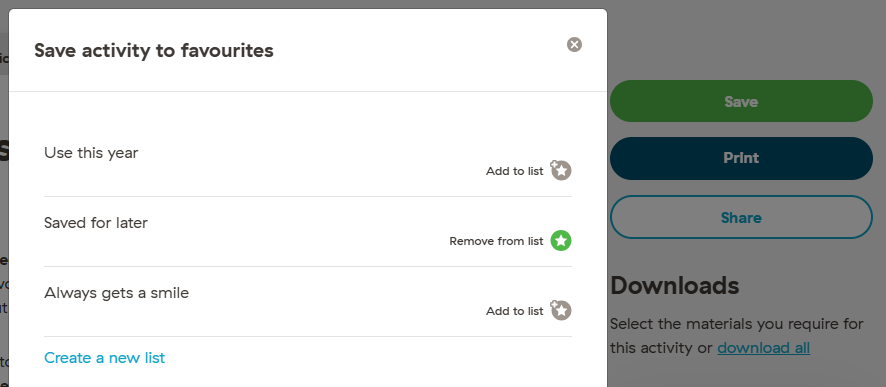Image resolution: width=886 pixels, height=387 pixels.
Task: Click the dark blue Print button
Action: [x=741, y=158]
